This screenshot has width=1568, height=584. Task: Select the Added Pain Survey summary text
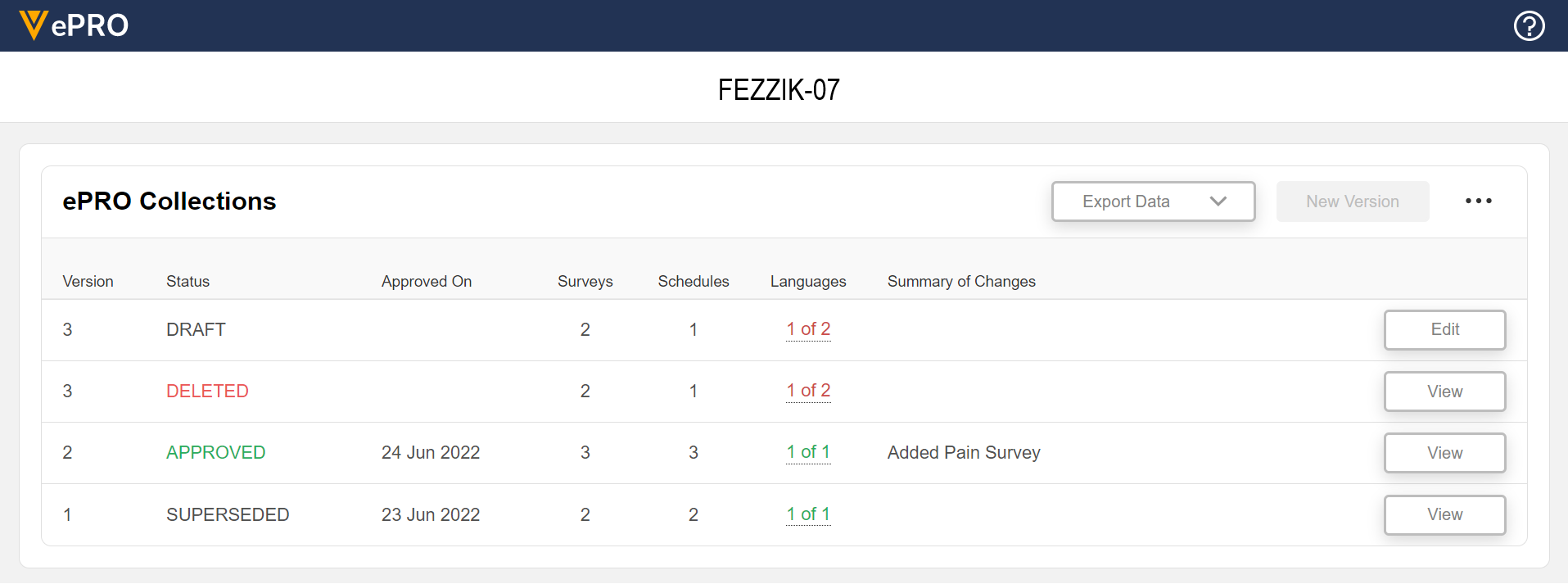964,453
